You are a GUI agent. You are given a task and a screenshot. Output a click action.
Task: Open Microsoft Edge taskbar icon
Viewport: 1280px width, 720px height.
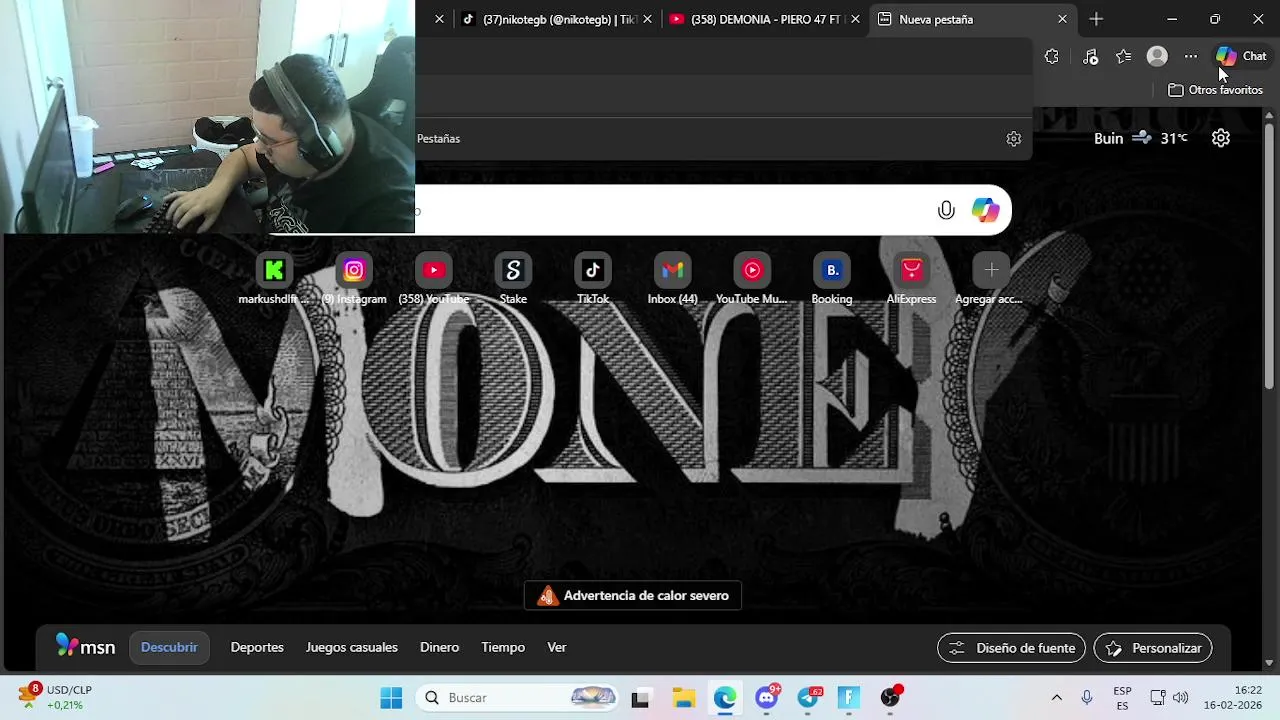(725, 698)
